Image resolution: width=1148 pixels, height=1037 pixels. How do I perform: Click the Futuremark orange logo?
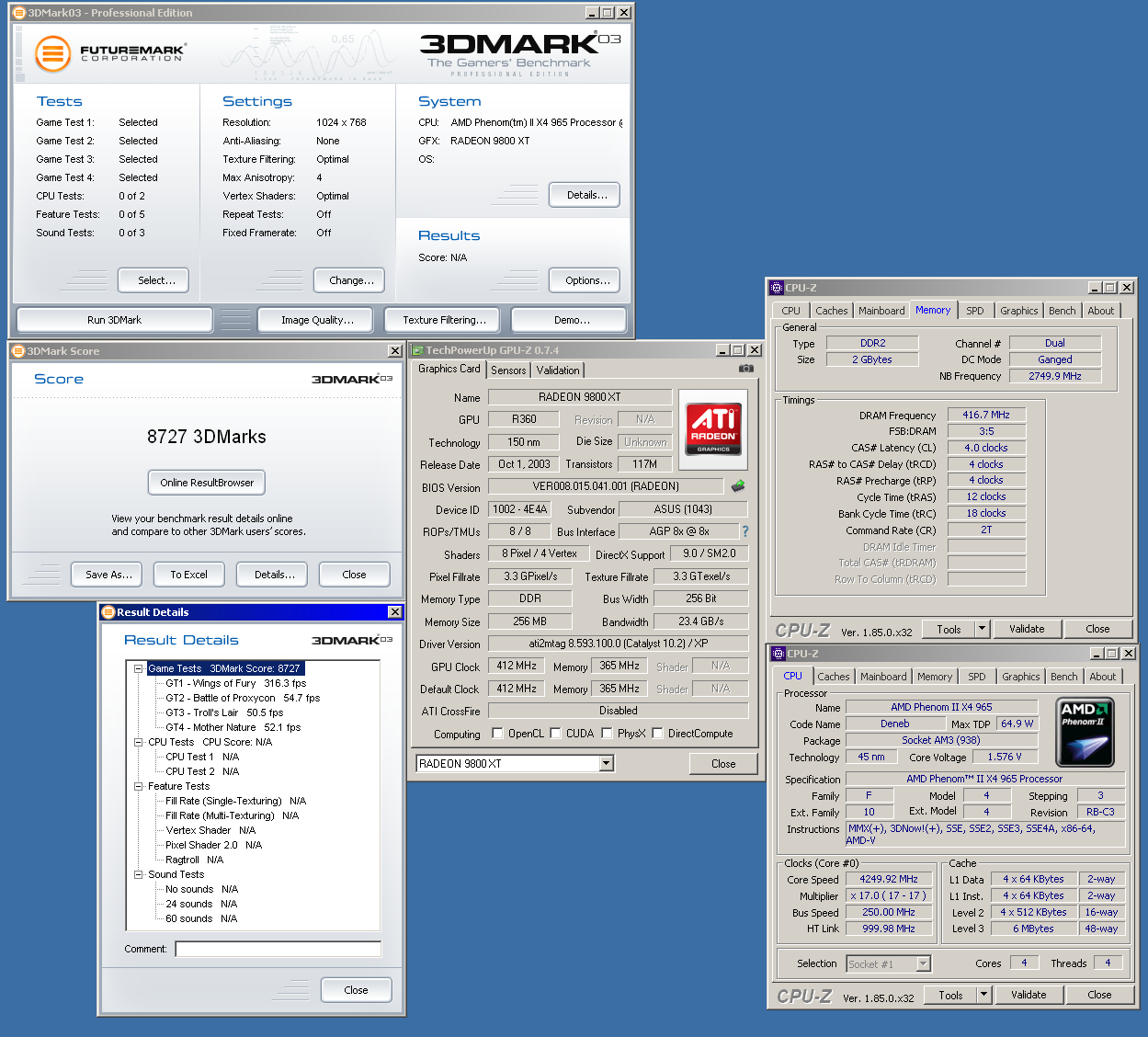53,54
